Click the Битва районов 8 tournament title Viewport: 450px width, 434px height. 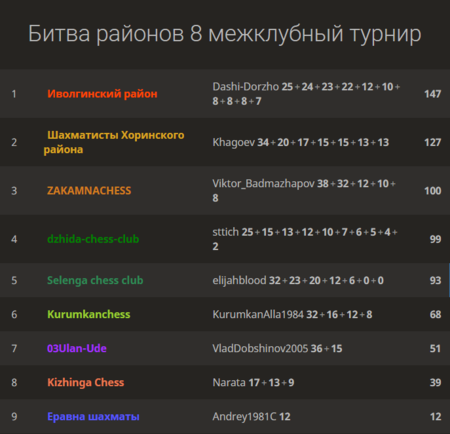click(225, 34)
